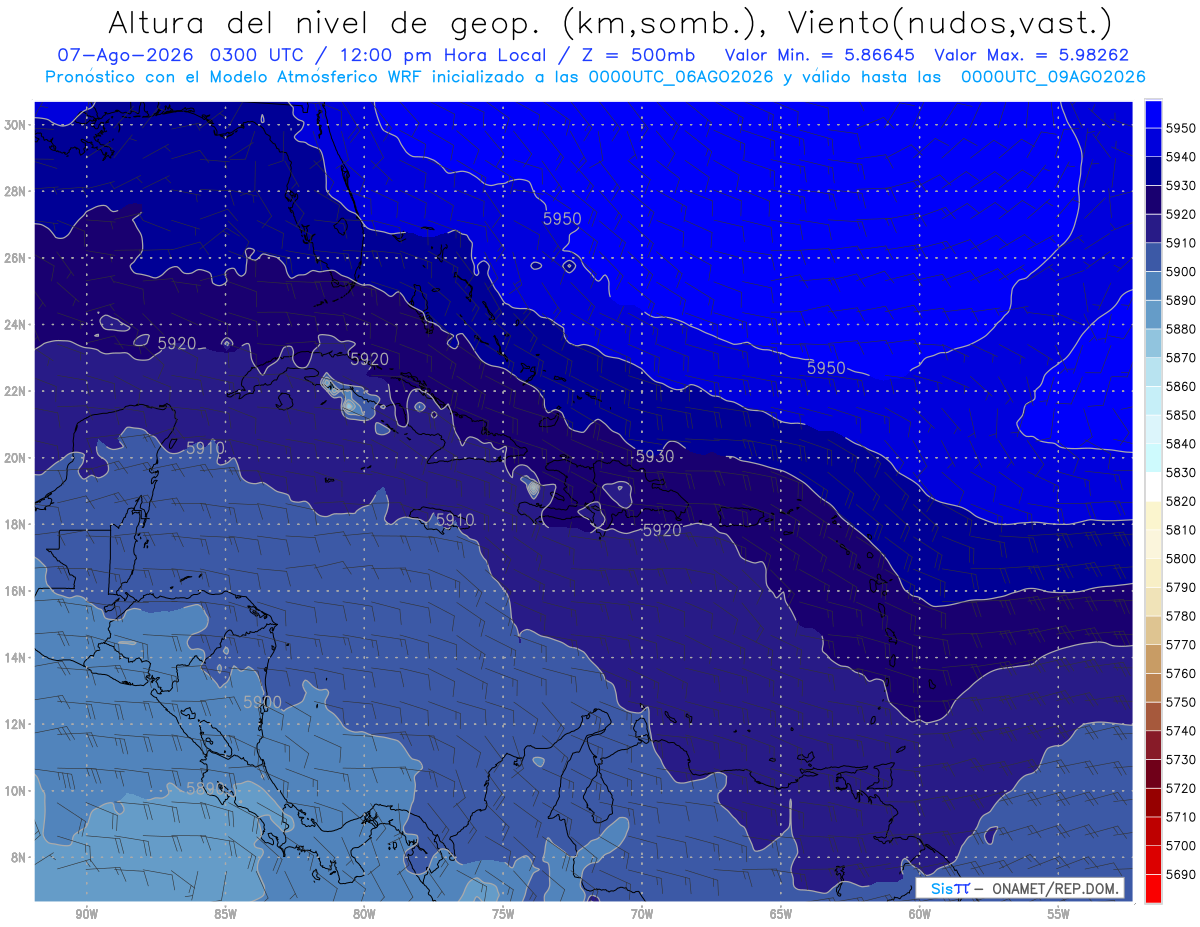The width and height of the screenshot is (1200, 927).
Task: Click the '65W' longitude axis label
Action: (781, 914)
